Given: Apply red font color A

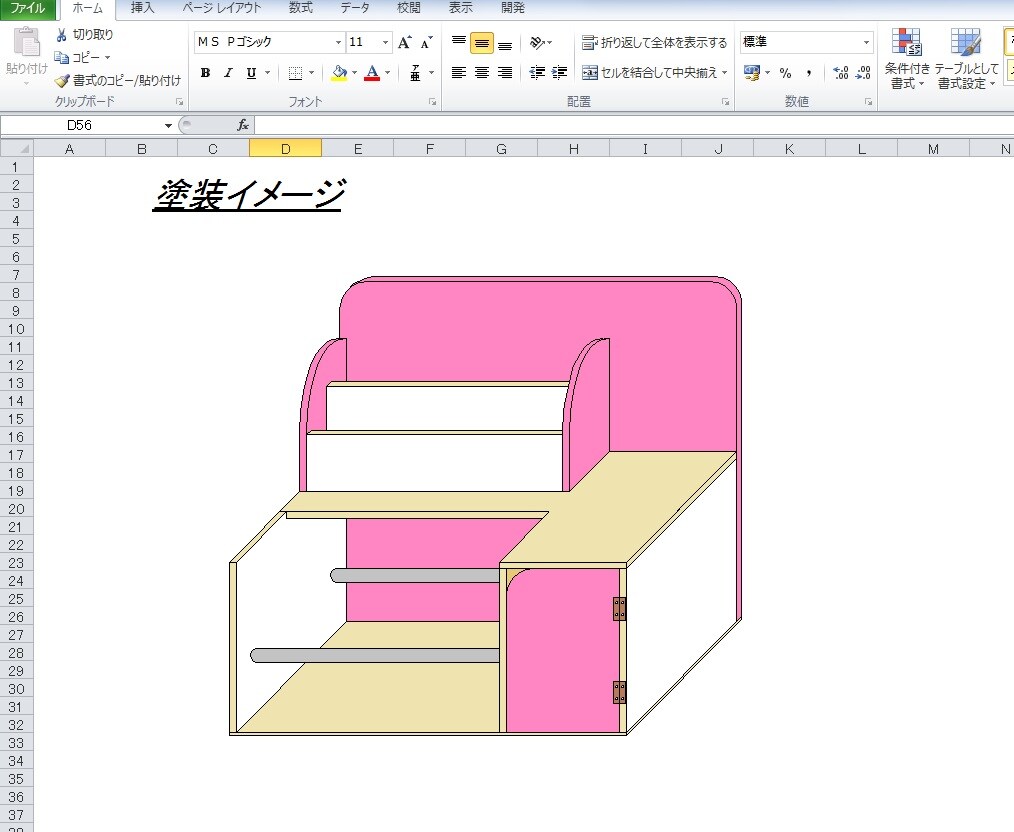Looking at the screenshot, I should [372, 73].
